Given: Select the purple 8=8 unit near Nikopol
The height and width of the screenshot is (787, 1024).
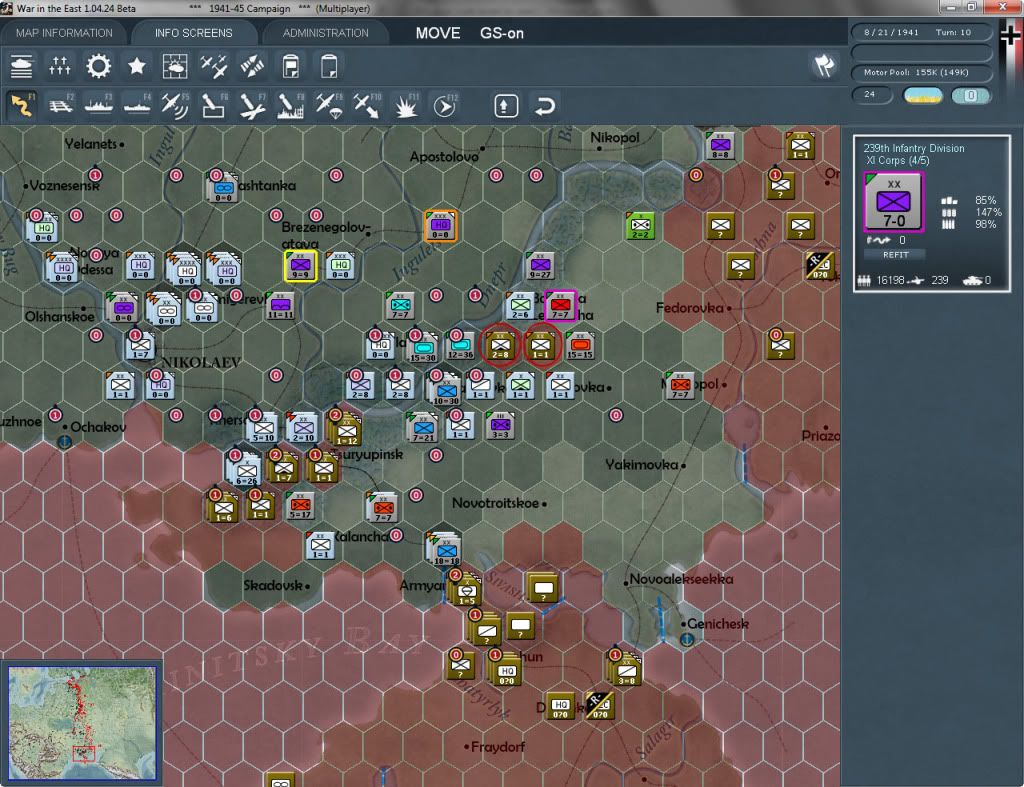Looking at the screenshot, I should pyautogui.click(x=720, y=146).
